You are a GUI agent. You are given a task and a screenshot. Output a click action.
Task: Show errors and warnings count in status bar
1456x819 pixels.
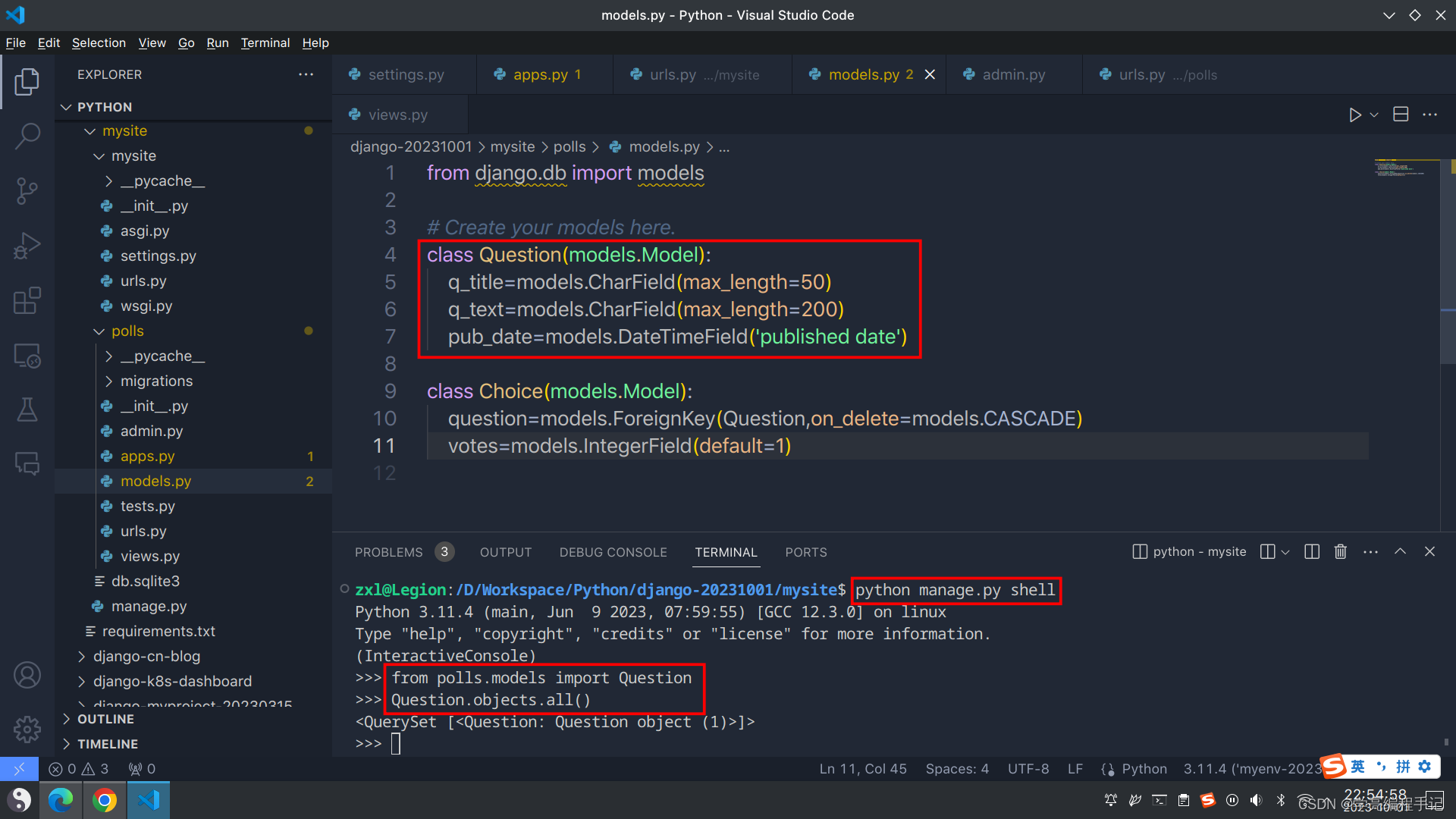(79, 769)
